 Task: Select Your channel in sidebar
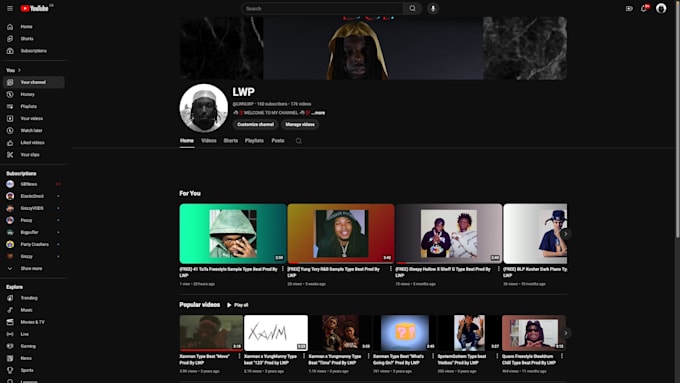pyautogui.click(x=34, y=82)
